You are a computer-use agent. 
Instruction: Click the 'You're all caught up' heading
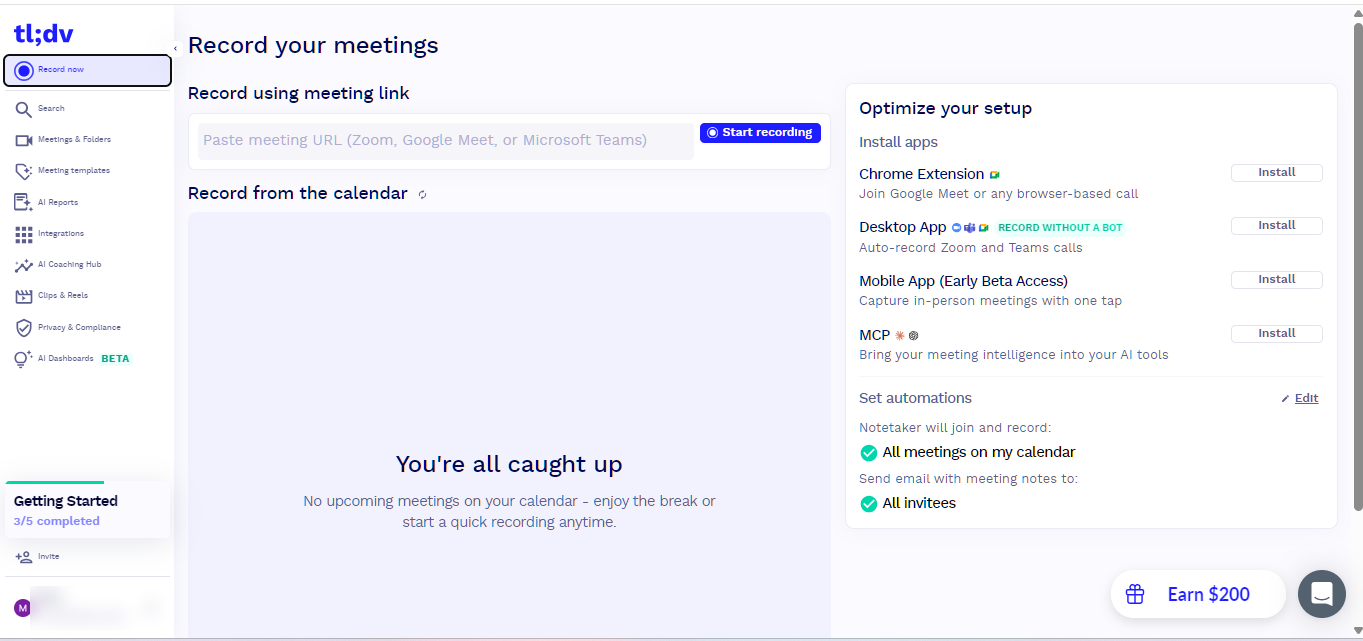509,464
